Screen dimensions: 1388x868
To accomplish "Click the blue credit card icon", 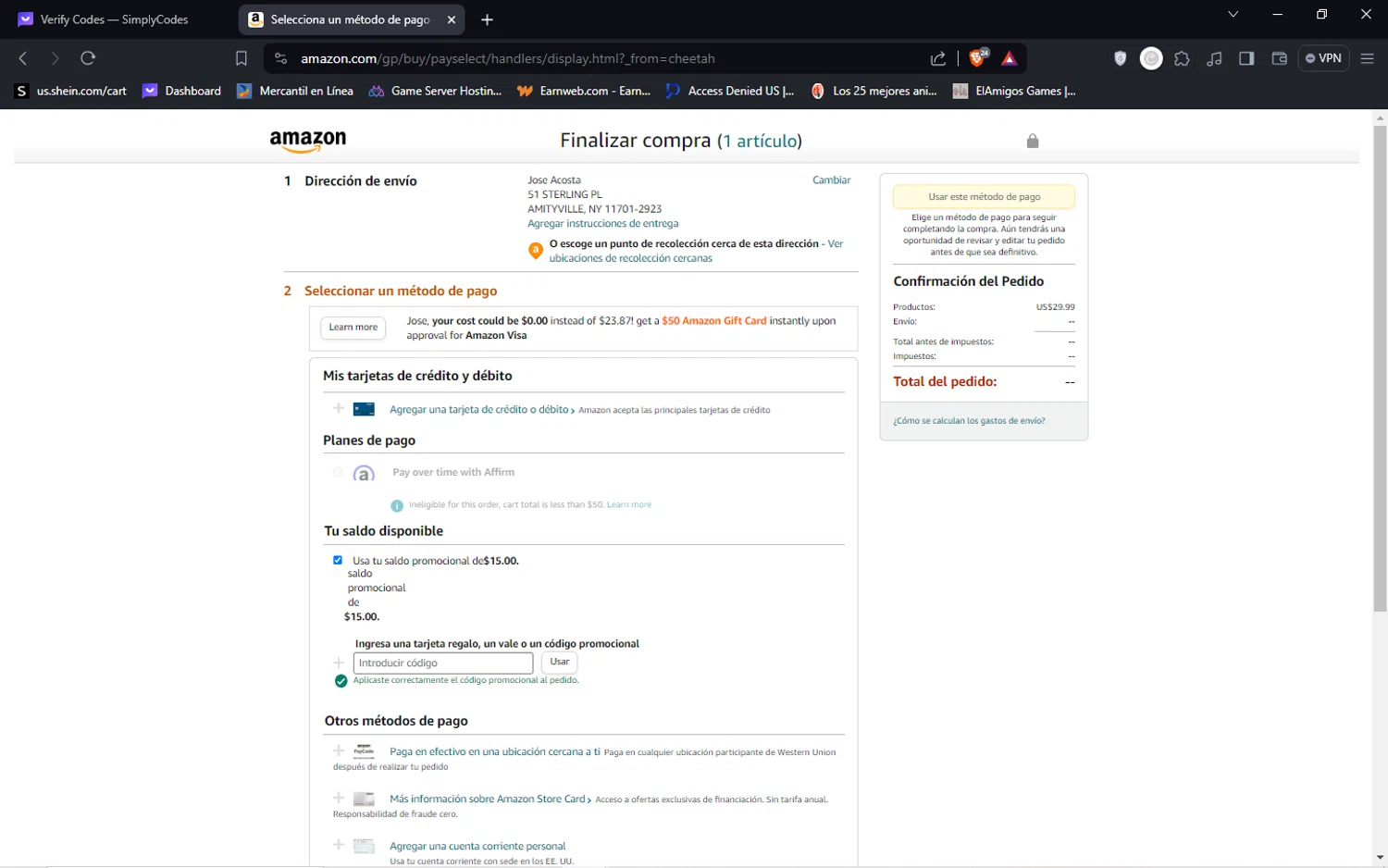I will coord(364,409).
